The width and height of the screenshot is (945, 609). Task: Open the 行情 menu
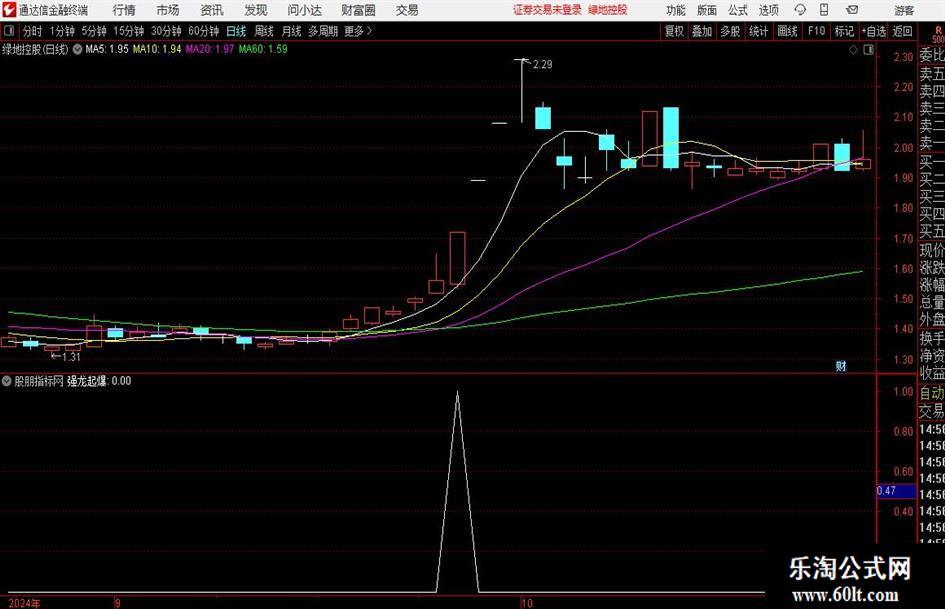(124, 10)
